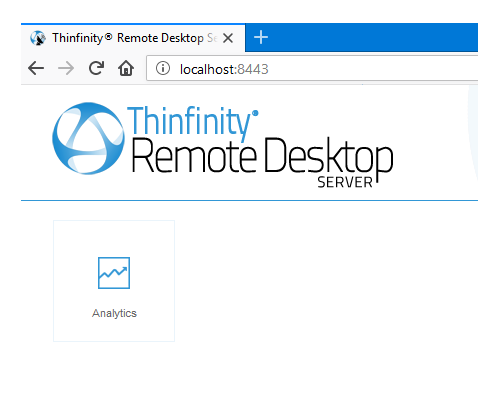Viewport: 502px width, 398px height.
Task: Click the Analytics label
Action: [114, 313]
